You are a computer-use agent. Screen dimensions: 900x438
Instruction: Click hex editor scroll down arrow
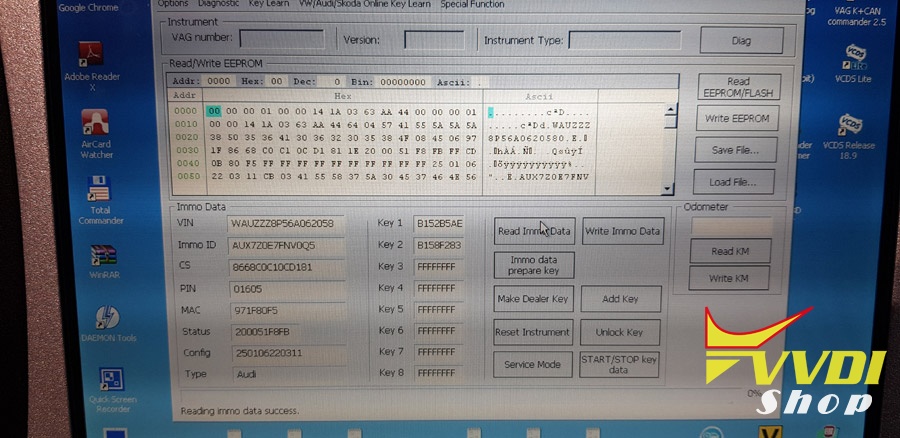click(x=667, y=188)
